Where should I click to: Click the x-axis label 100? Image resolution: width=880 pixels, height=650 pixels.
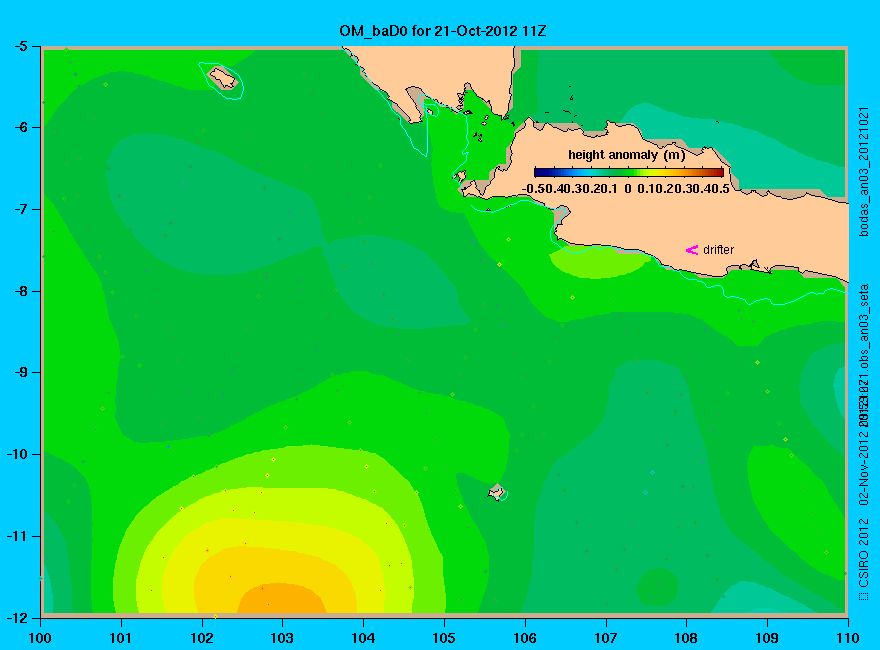pyautogui.click(x=40, y=638)
